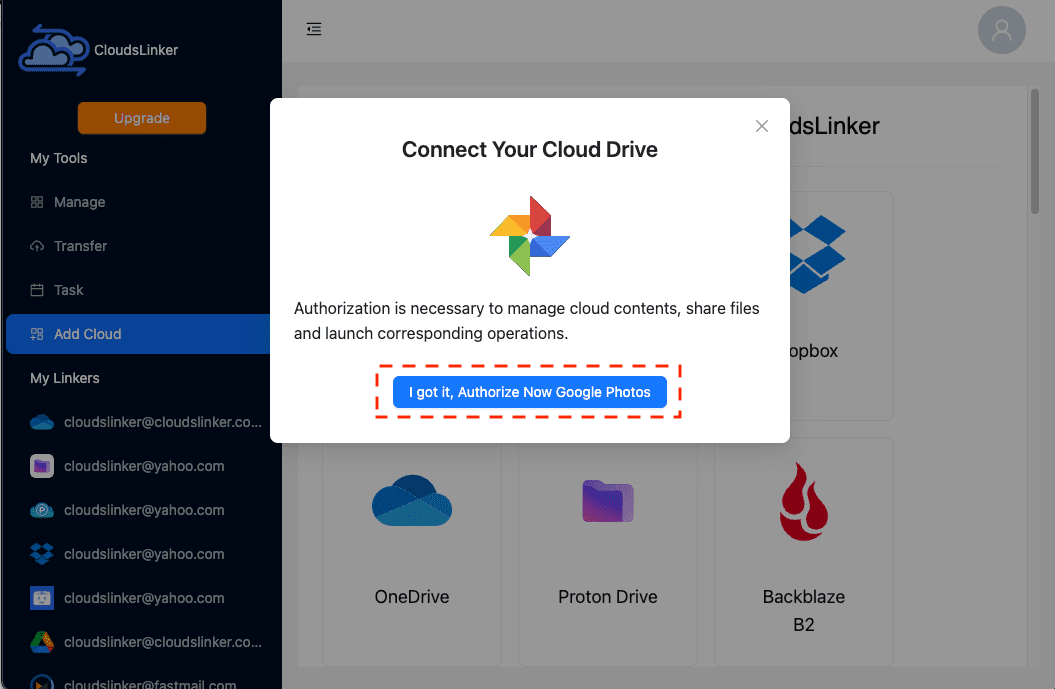1055x689 pixels.
Task: Close the Connect Your Cloud Drive dialog
Action: (762, 126)
